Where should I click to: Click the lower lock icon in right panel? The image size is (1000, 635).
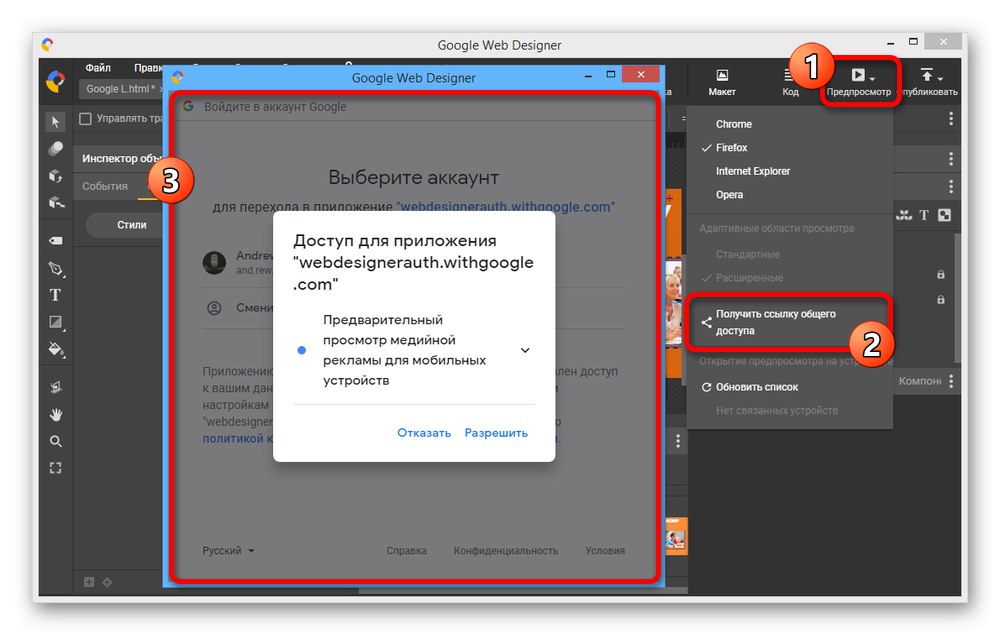click(x=941, y=299)
